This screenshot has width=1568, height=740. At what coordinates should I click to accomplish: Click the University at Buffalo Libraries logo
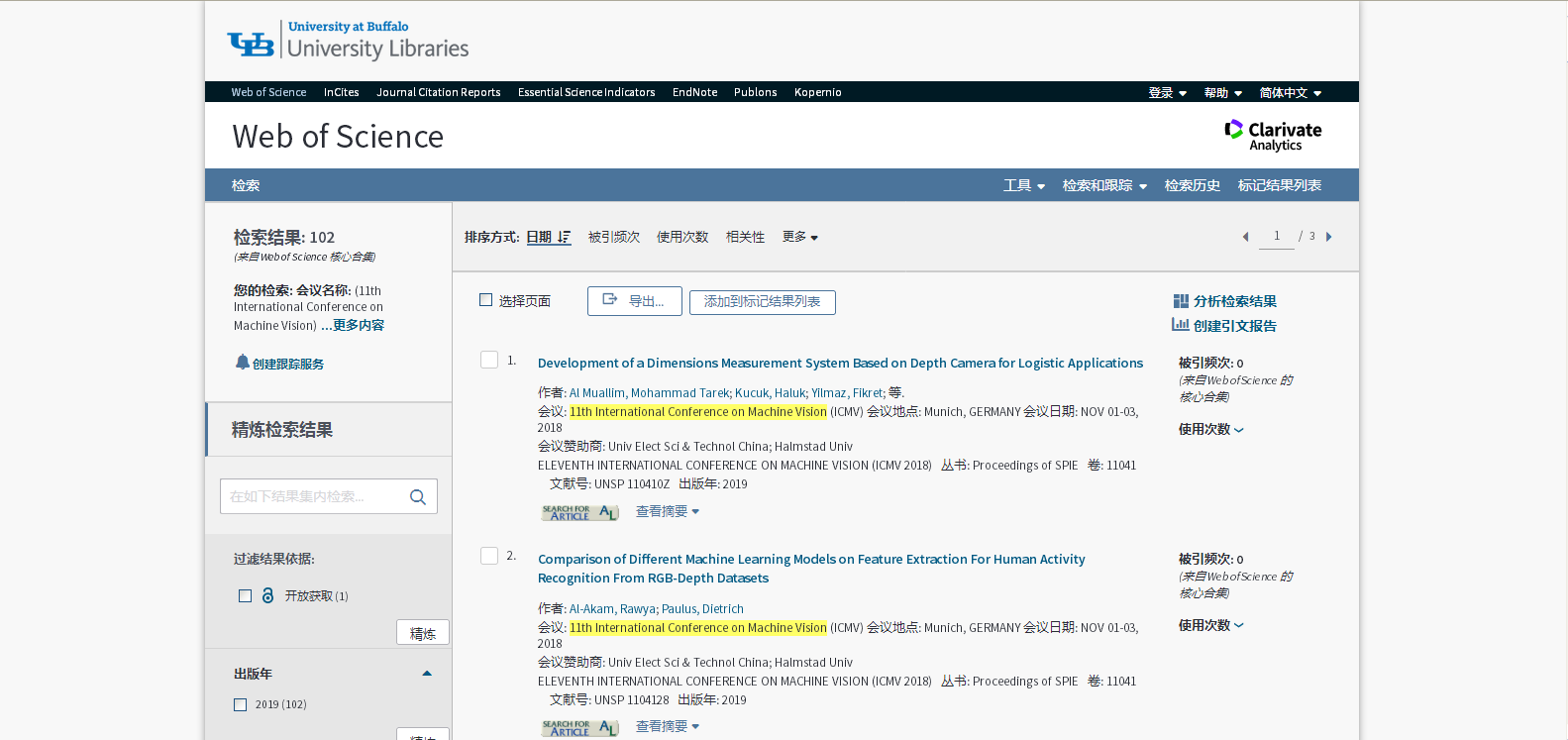click(x=348, y=41)
